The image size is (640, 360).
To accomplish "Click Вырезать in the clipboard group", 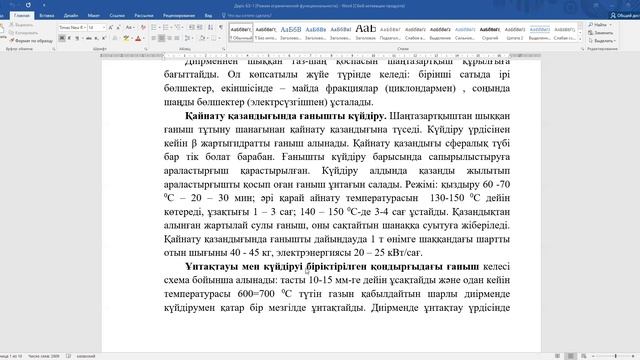I will point(22,25).
